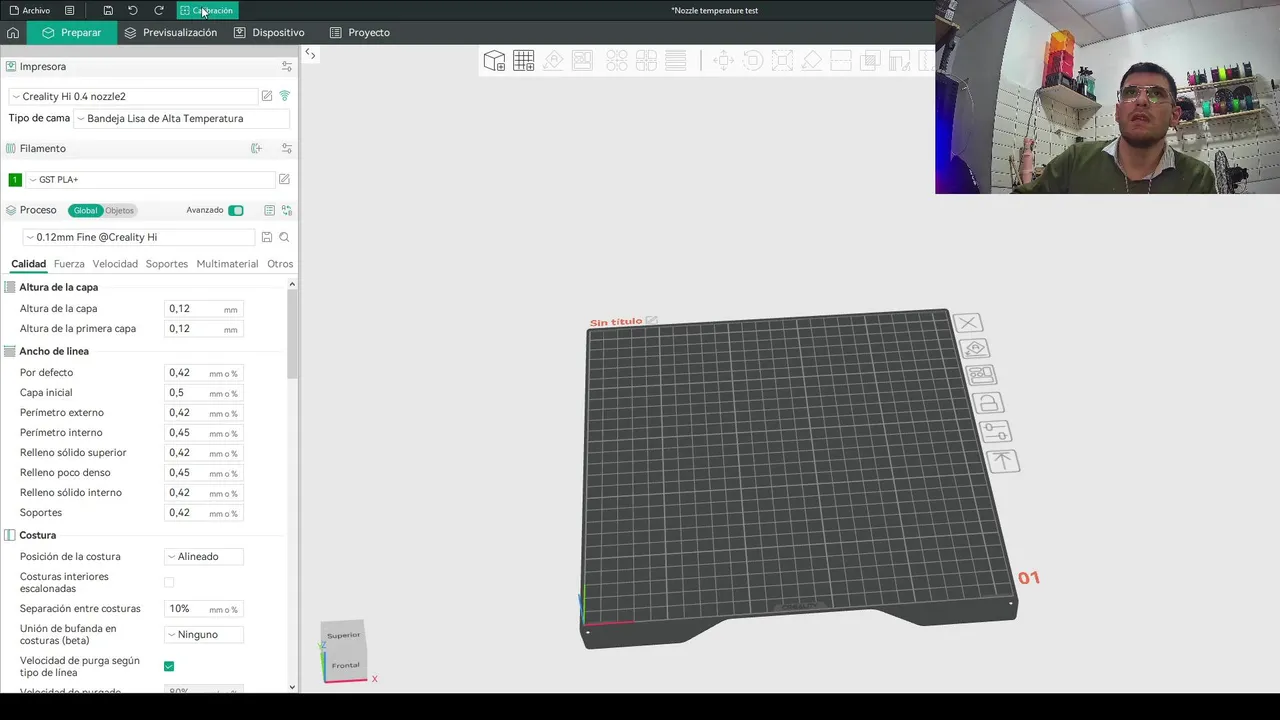Click the Calibración button
The height and width of the screenshot is (720, 1280).
click(x=207, y=10)
